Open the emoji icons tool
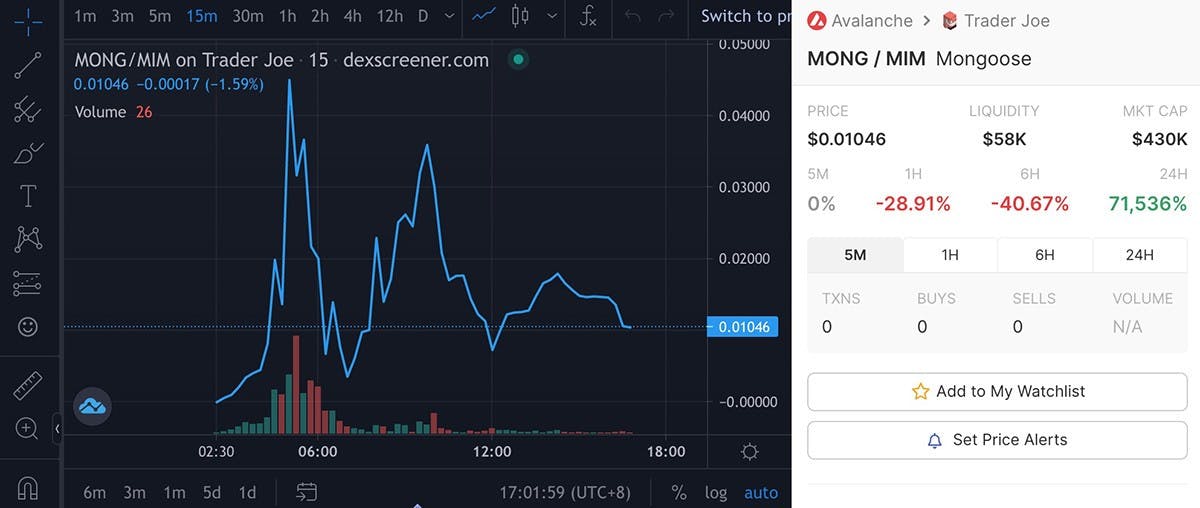This screenshot has height=508, width=1200. coord(28,326)
